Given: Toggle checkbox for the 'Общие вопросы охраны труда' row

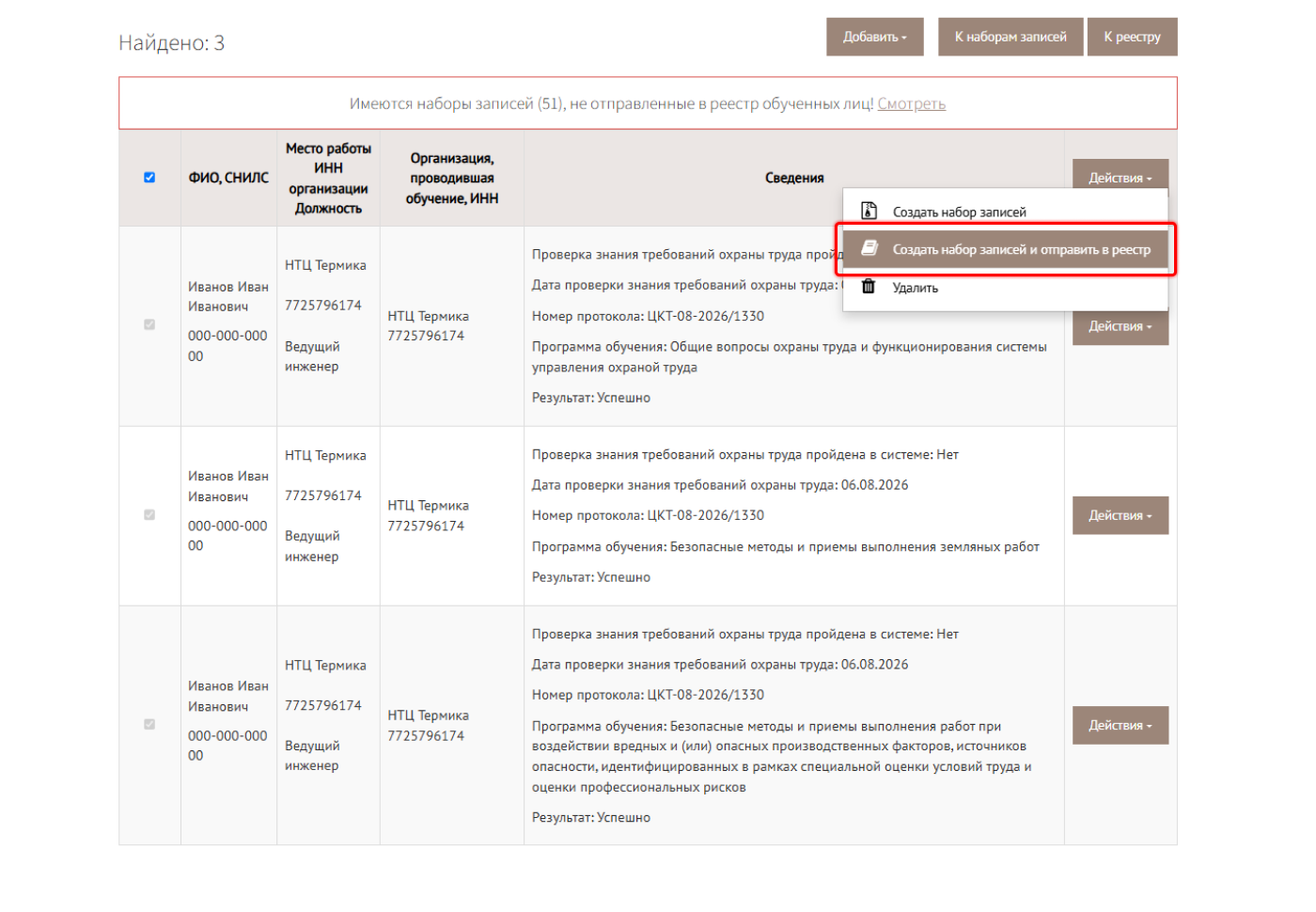Looking at the screenshot, I should pos(149,324).
